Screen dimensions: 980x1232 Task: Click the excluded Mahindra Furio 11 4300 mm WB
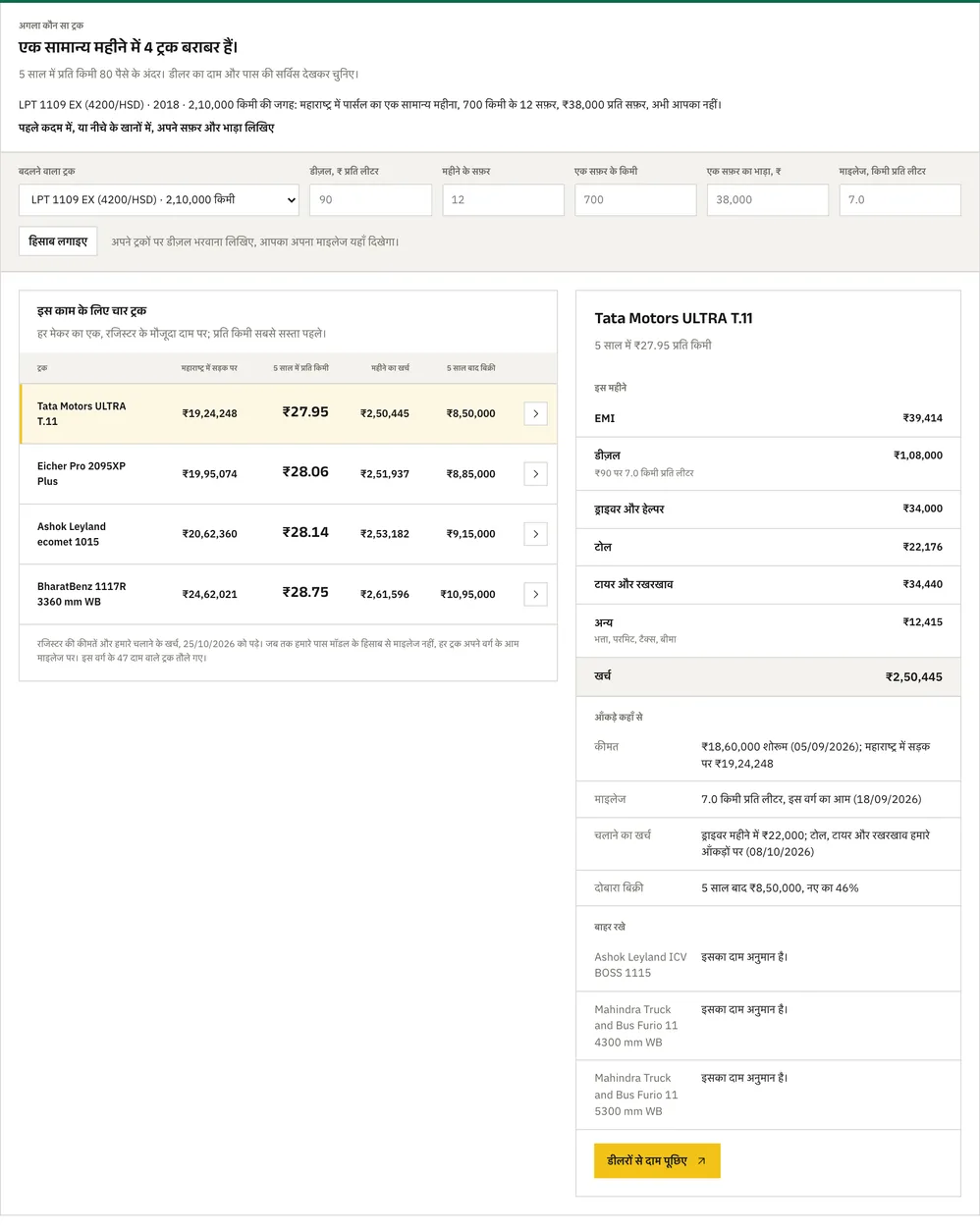tap(636, 1026)
